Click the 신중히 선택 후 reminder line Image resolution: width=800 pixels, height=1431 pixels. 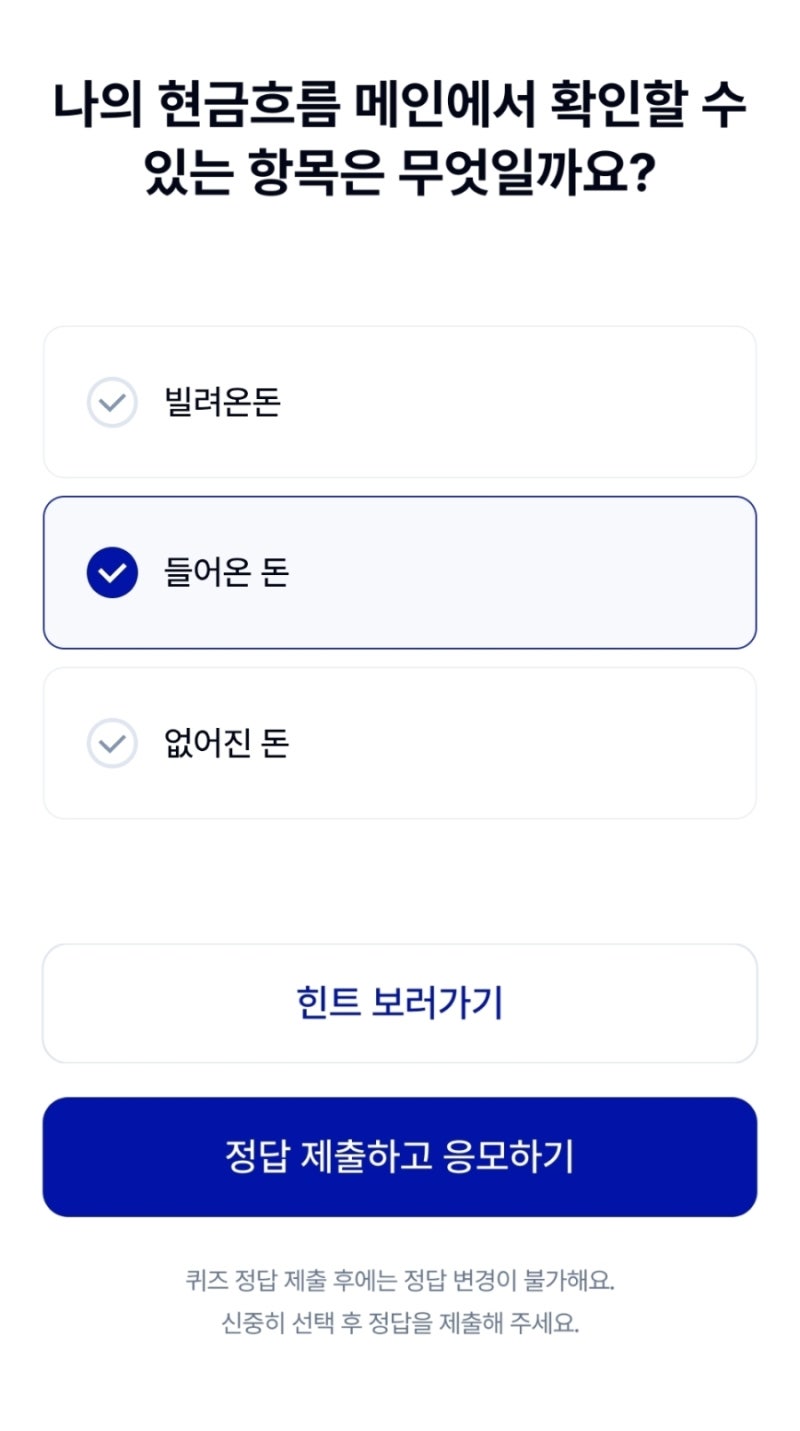(400, 1324)
